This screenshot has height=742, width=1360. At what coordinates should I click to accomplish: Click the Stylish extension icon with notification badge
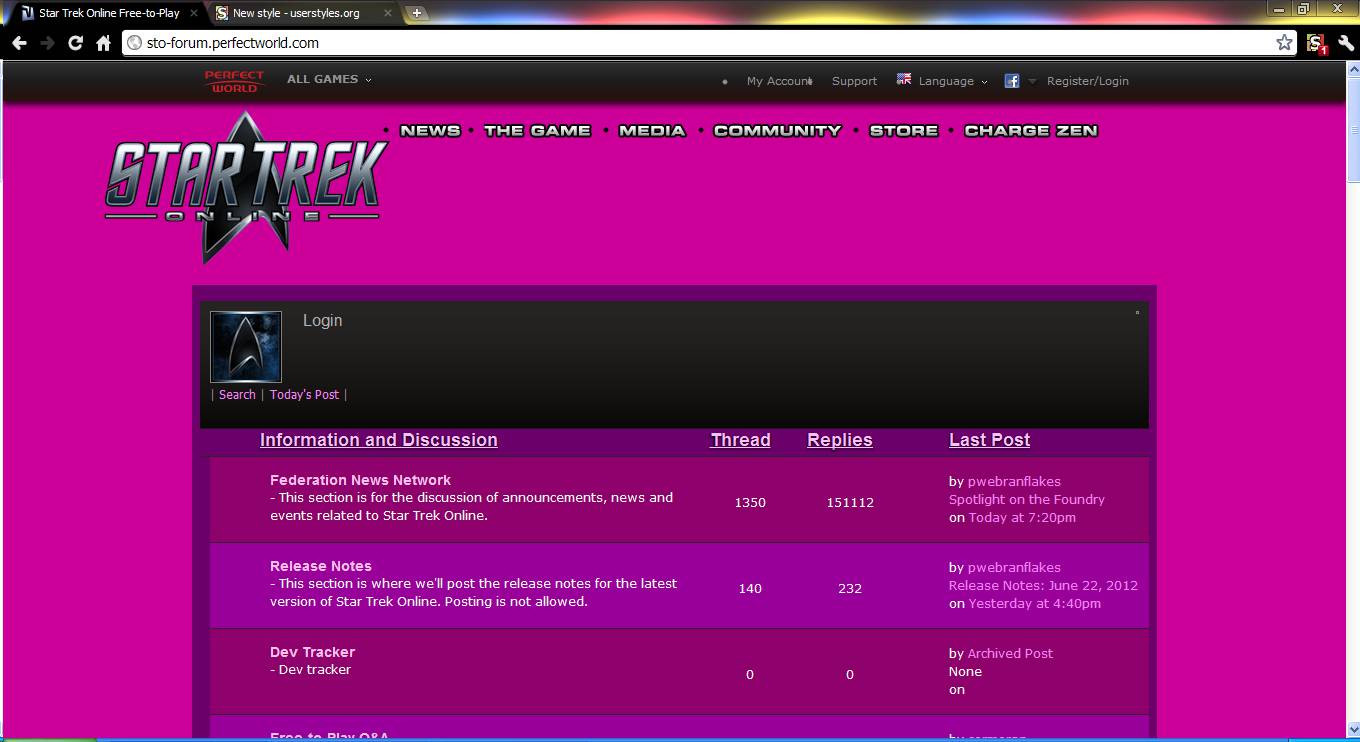click(x=1316, y=43)
